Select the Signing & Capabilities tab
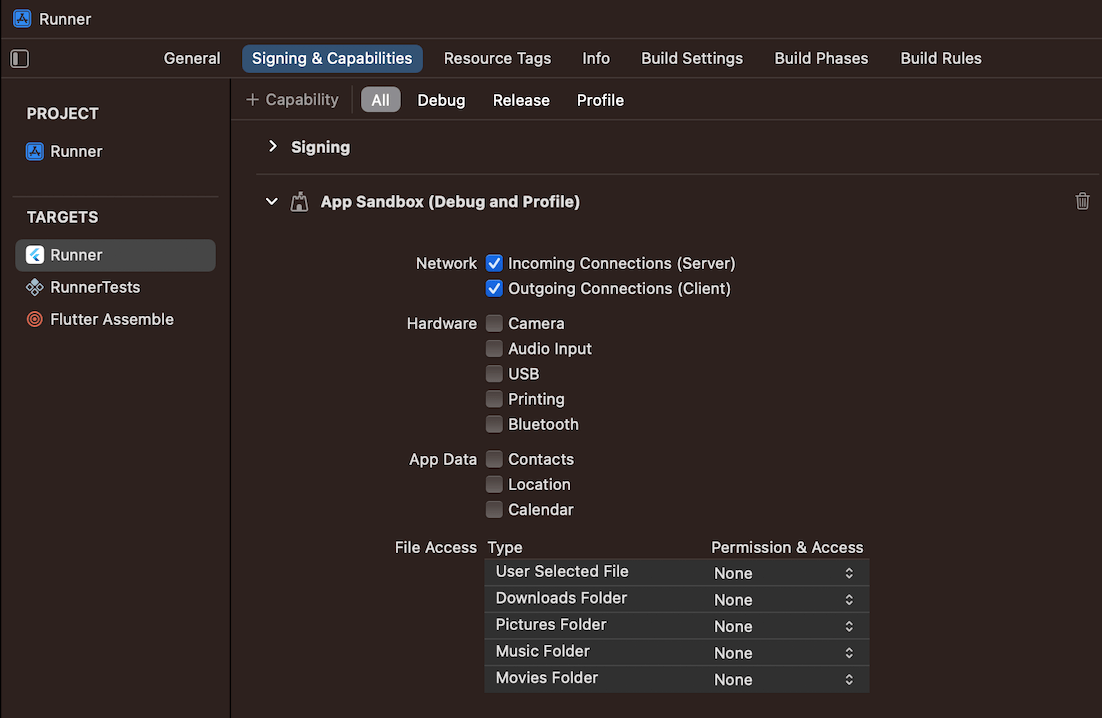This screenshot has height=718, width=1102. click(332, 58)
